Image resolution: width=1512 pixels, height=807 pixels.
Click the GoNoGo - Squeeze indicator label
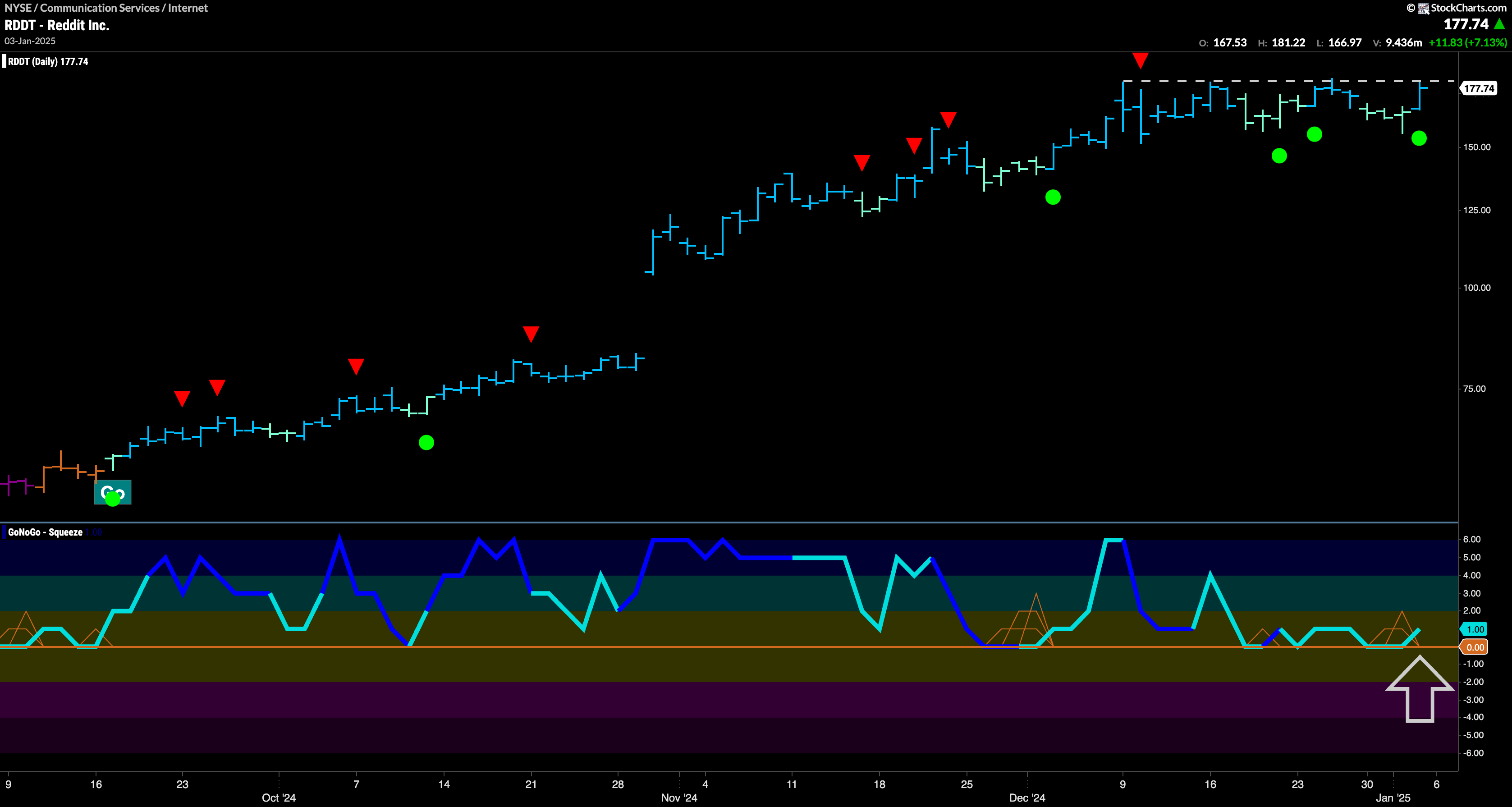pyautogui.click(x=45, y=532)
